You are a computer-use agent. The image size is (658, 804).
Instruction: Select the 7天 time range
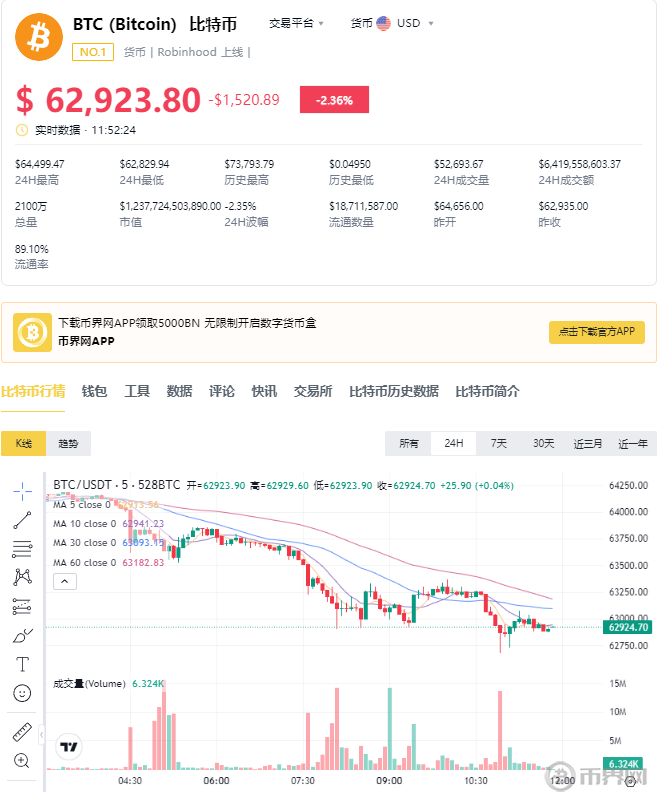[x=498, y=443]
